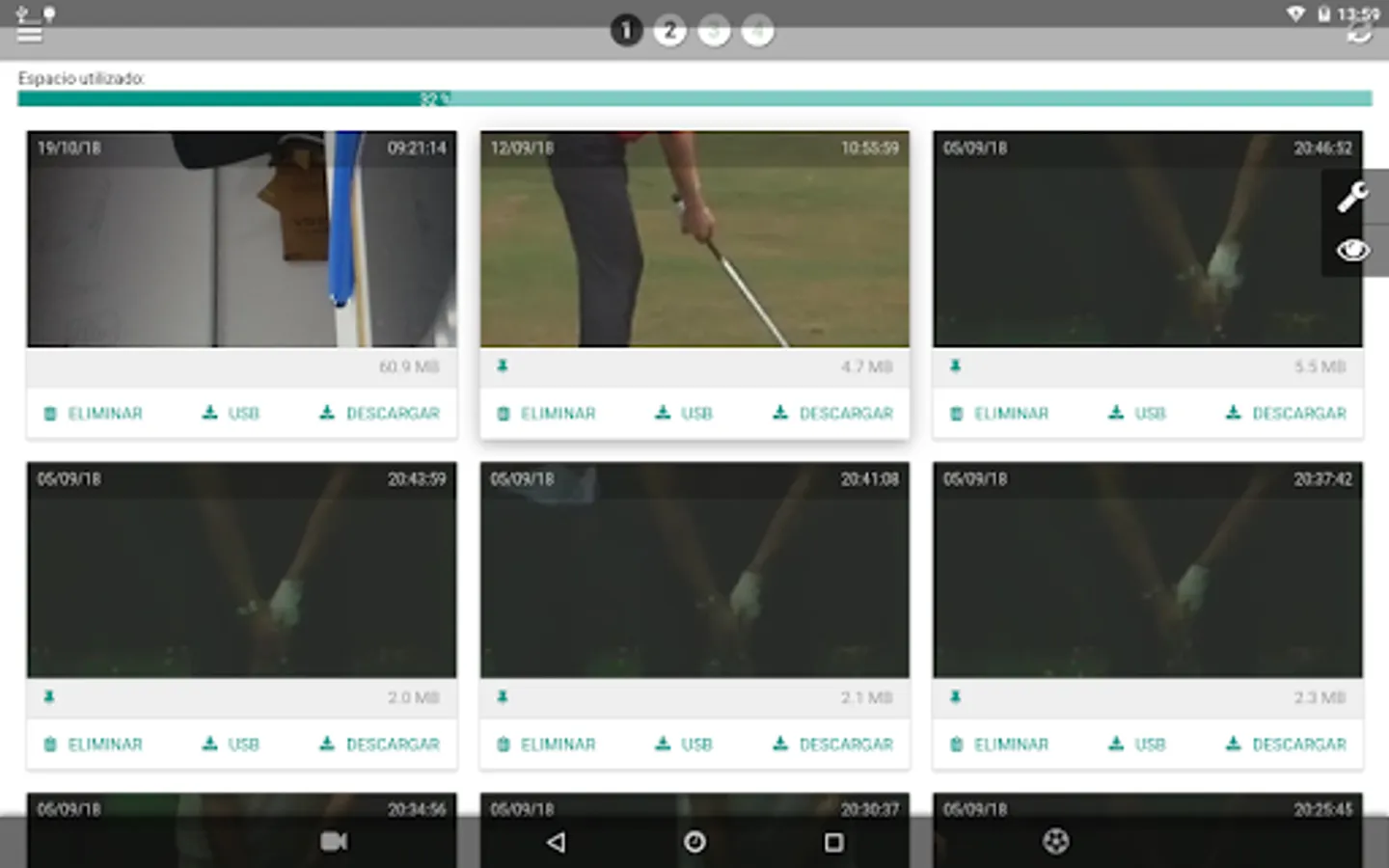Open the 05/09/18 20:37:42 video thumbnail
The height and width of the screenshot is (868, 1389).
pyautogui.click(x=1148, y=570)
